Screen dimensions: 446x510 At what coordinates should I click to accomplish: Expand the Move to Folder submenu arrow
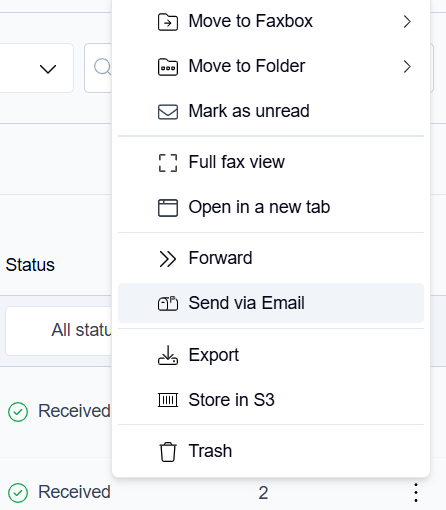(407, 67)
